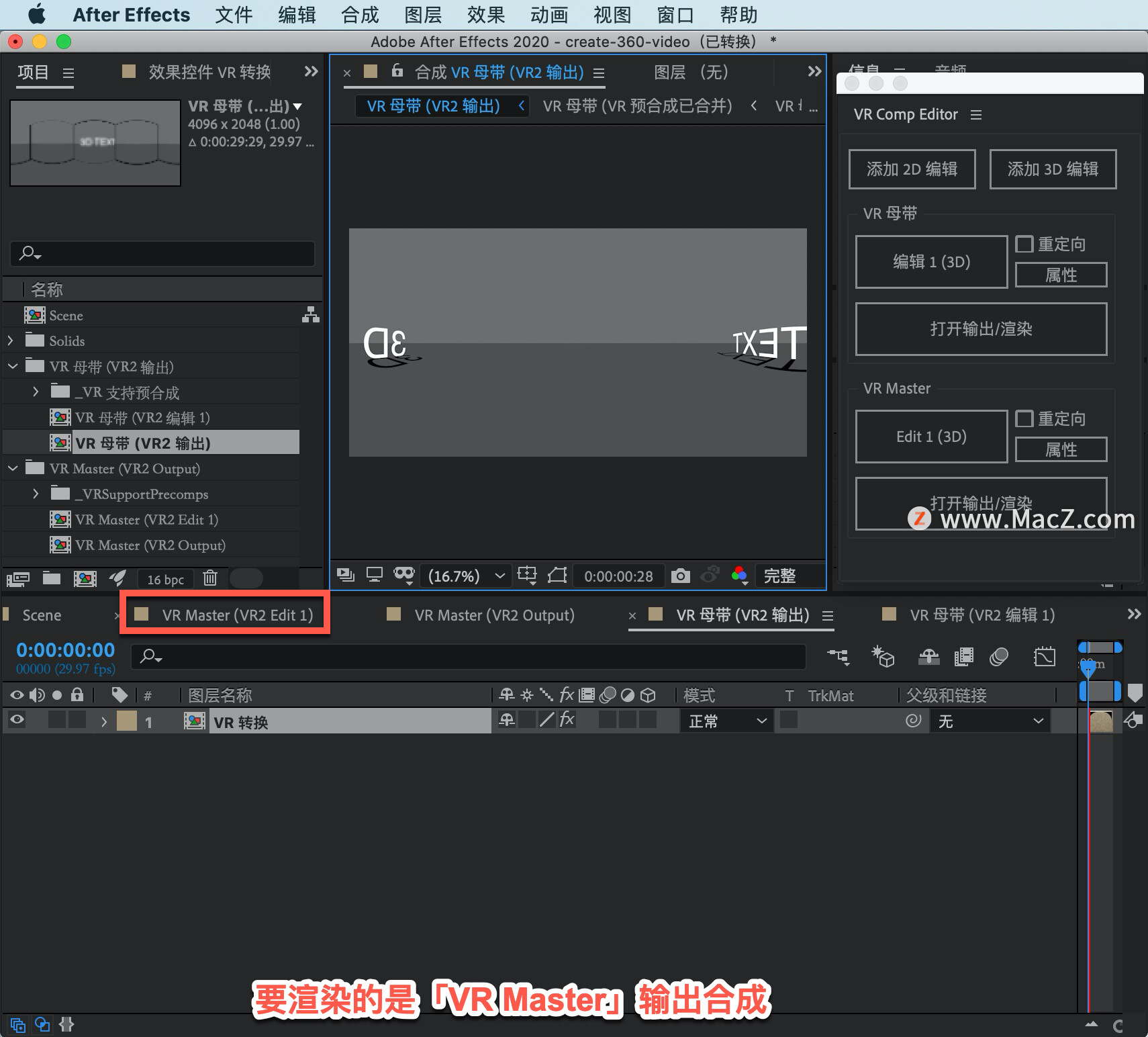Image resolution: width=1148 pixels, height=1037 pixels.
Task: Open blending mode dropdown showing 正常
Action: [x=726, y=721]
